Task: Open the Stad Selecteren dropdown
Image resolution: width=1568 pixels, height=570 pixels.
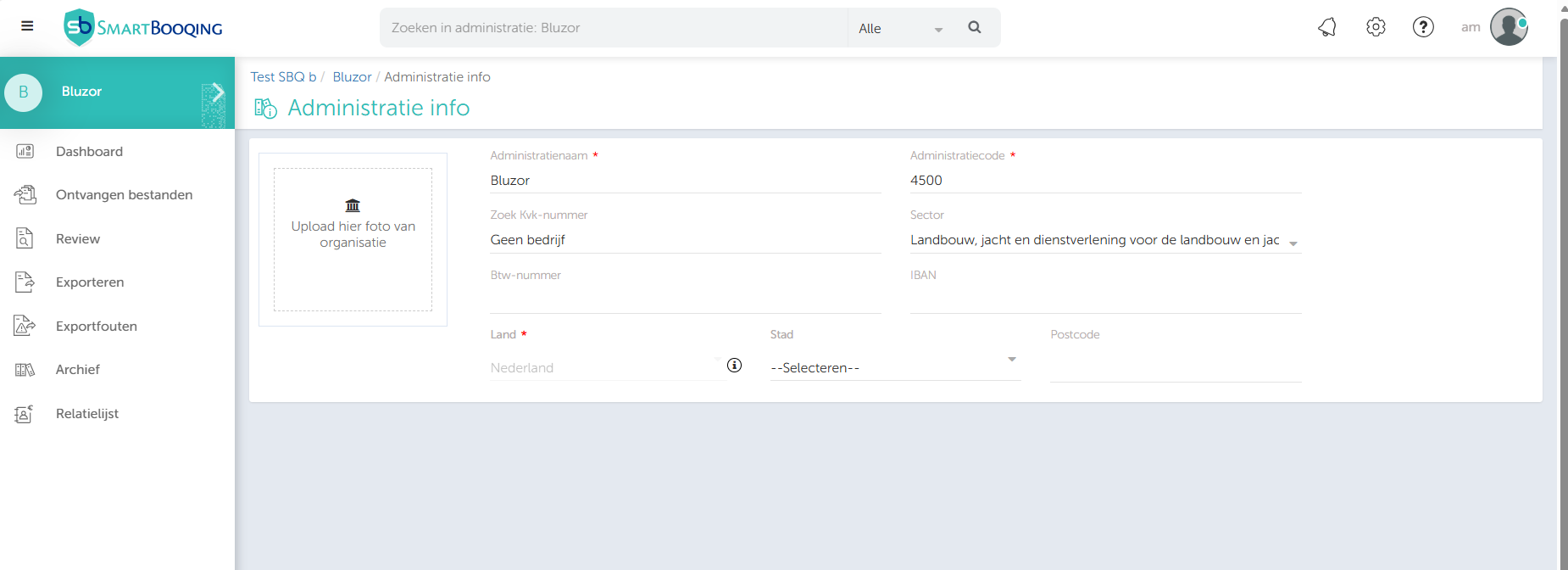Action: click(894, 367)
